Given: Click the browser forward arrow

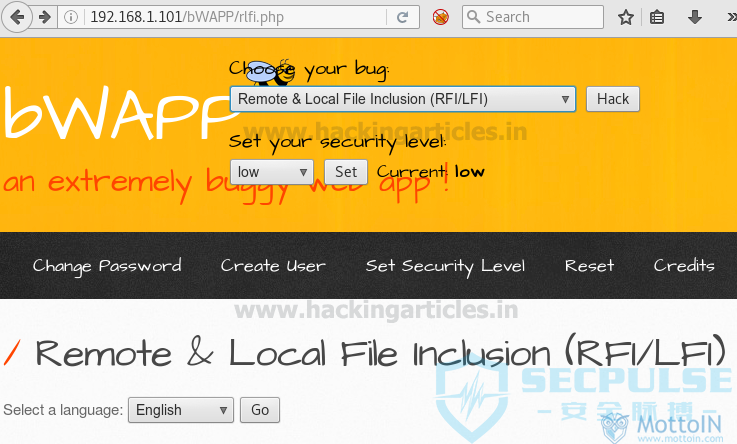Looking at the screenshot, I should [45, 17].
